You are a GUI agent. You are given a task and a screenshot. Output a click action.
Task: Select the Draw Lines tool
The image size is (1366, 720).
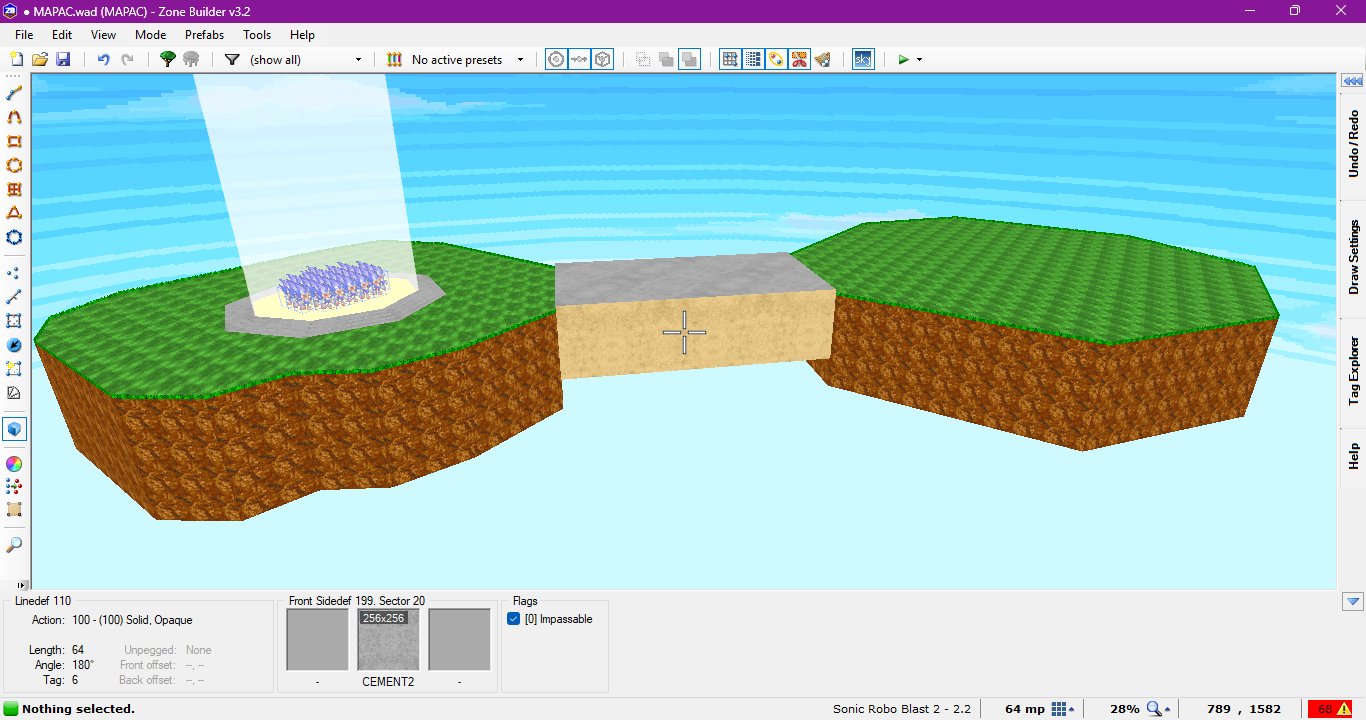click(14, 93)
